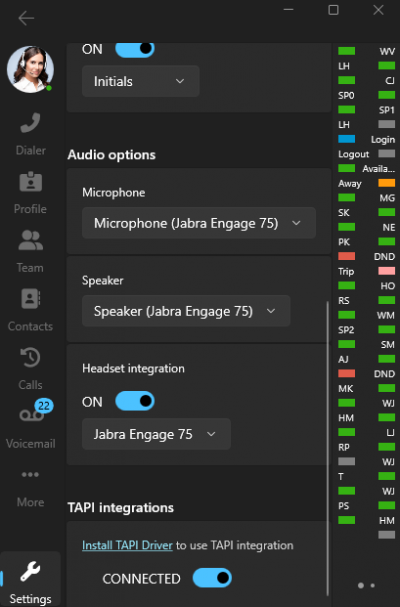
Task: Click the back arrow icon
Action: tap(26, 18)
